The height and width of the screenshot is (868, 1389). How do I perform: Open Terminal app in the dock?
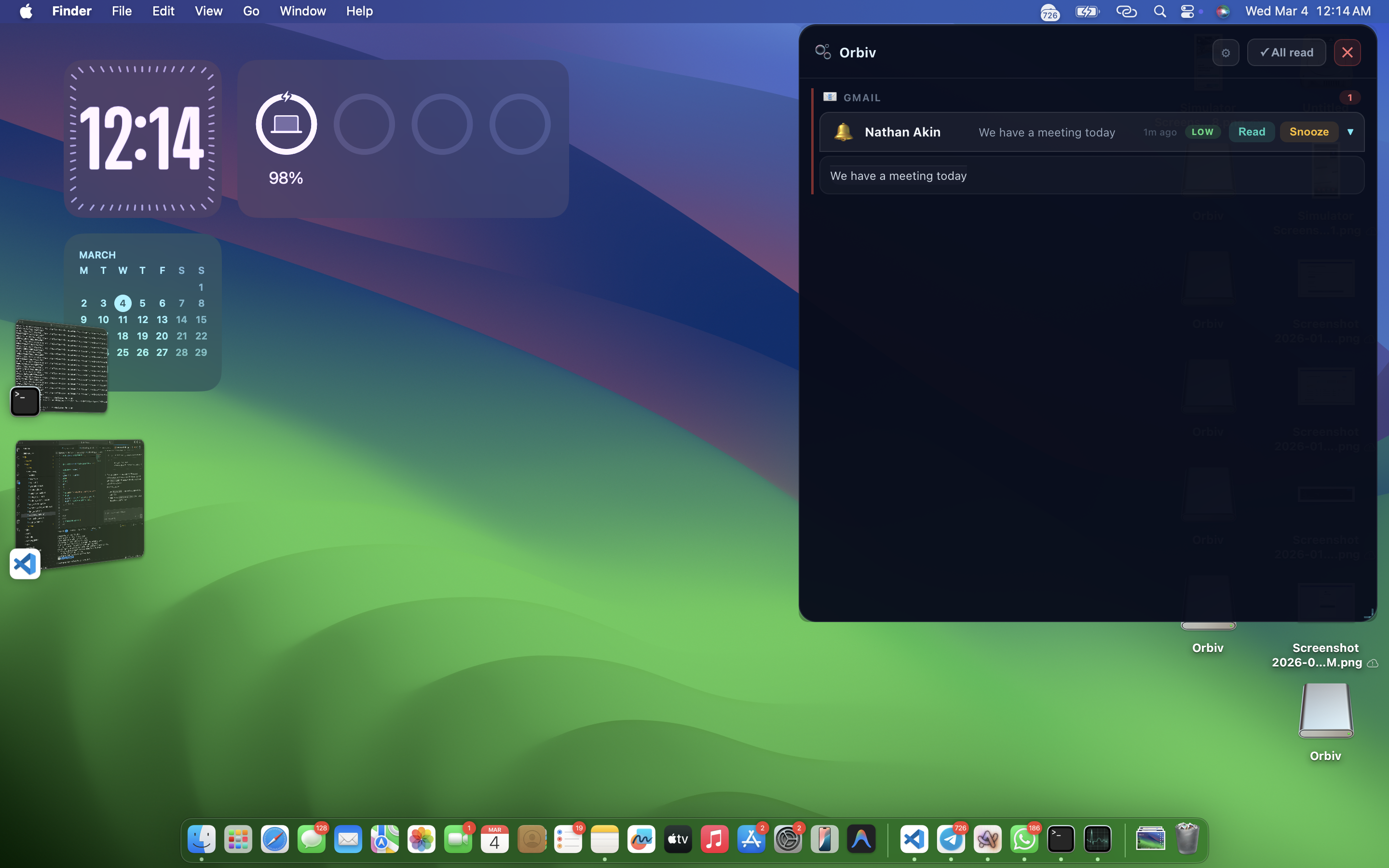[x=1060, y=839]
